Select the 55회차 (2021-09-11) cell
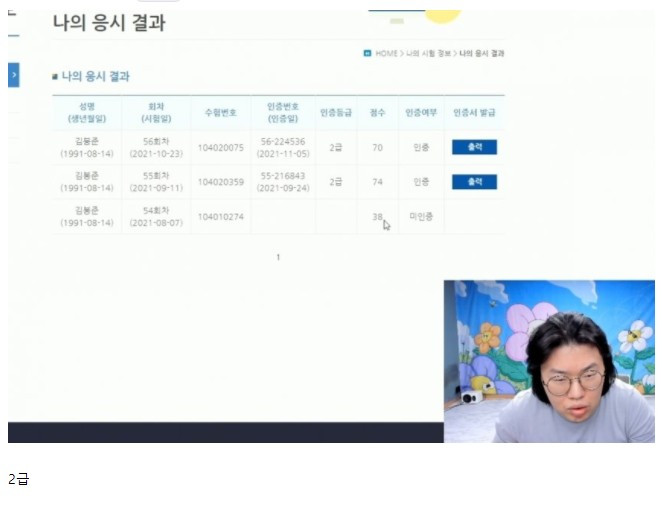Image resolution: width=662 pixels, height=512 pixels. pyautogui.click(x=156, y=182)
